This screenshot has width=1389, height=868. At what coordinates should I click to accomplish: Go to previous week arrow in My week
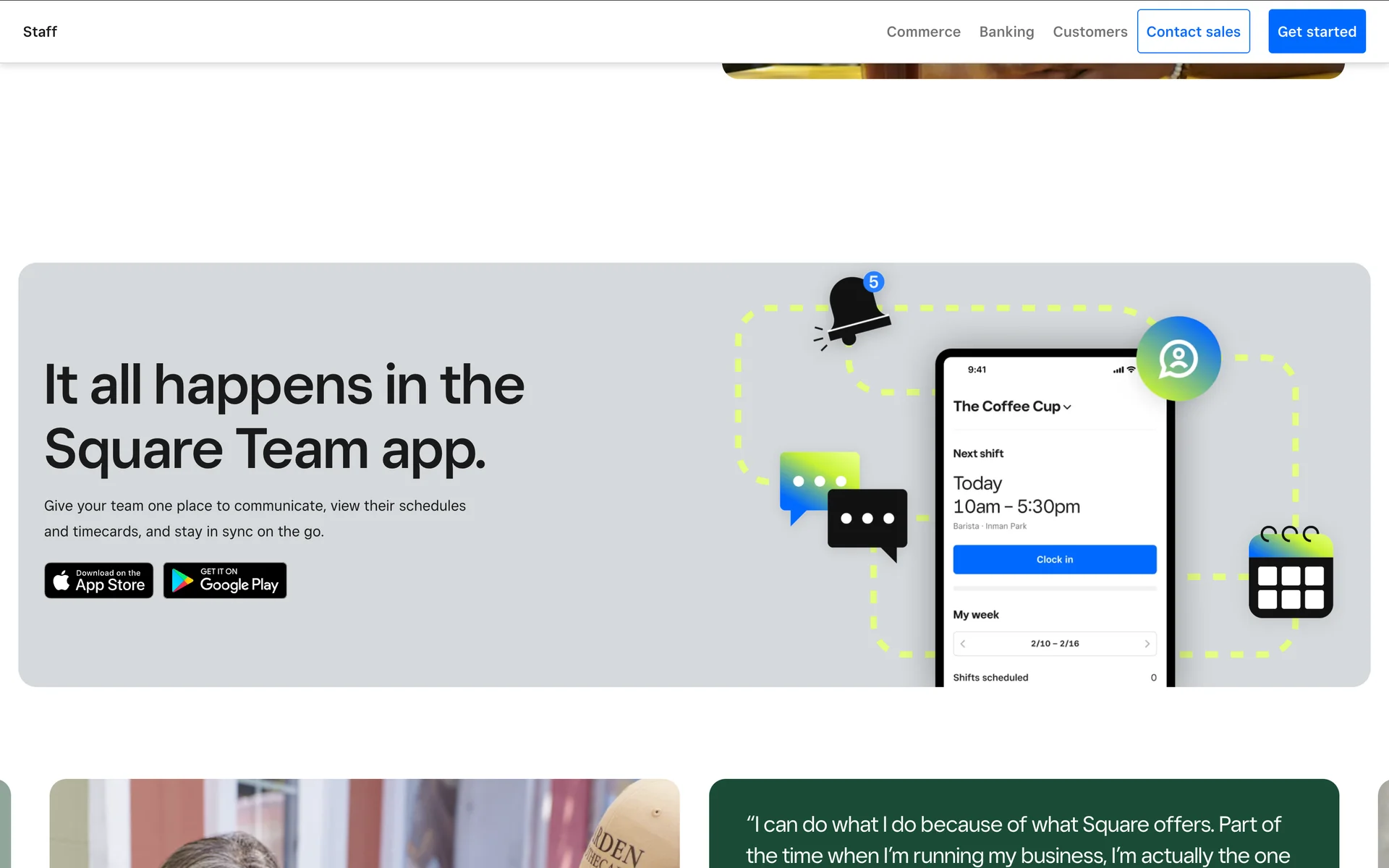[963, 644]
